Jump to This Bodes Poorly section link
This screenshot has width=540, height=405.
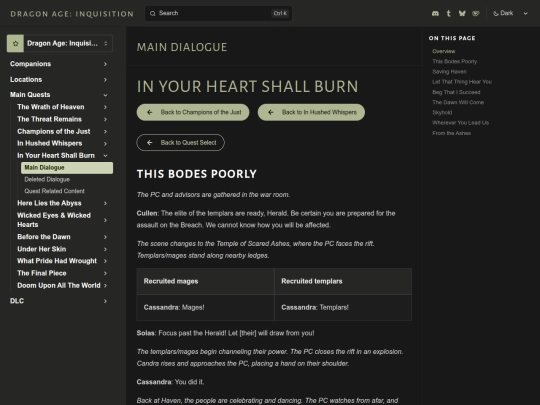click(455, 62)
